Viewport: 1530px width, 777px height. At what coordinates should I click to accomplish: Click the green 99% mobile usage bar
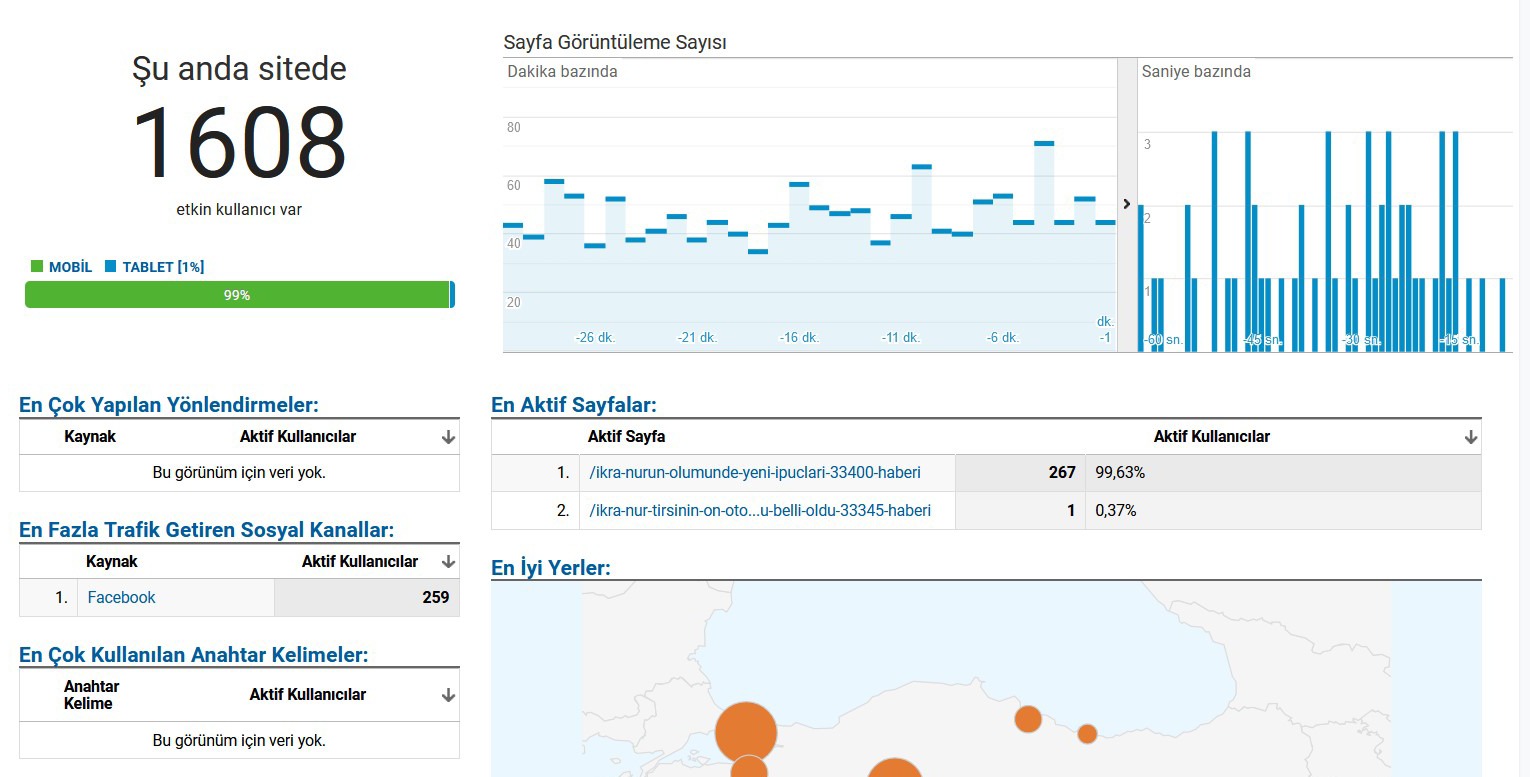click(x=237, y=295)
